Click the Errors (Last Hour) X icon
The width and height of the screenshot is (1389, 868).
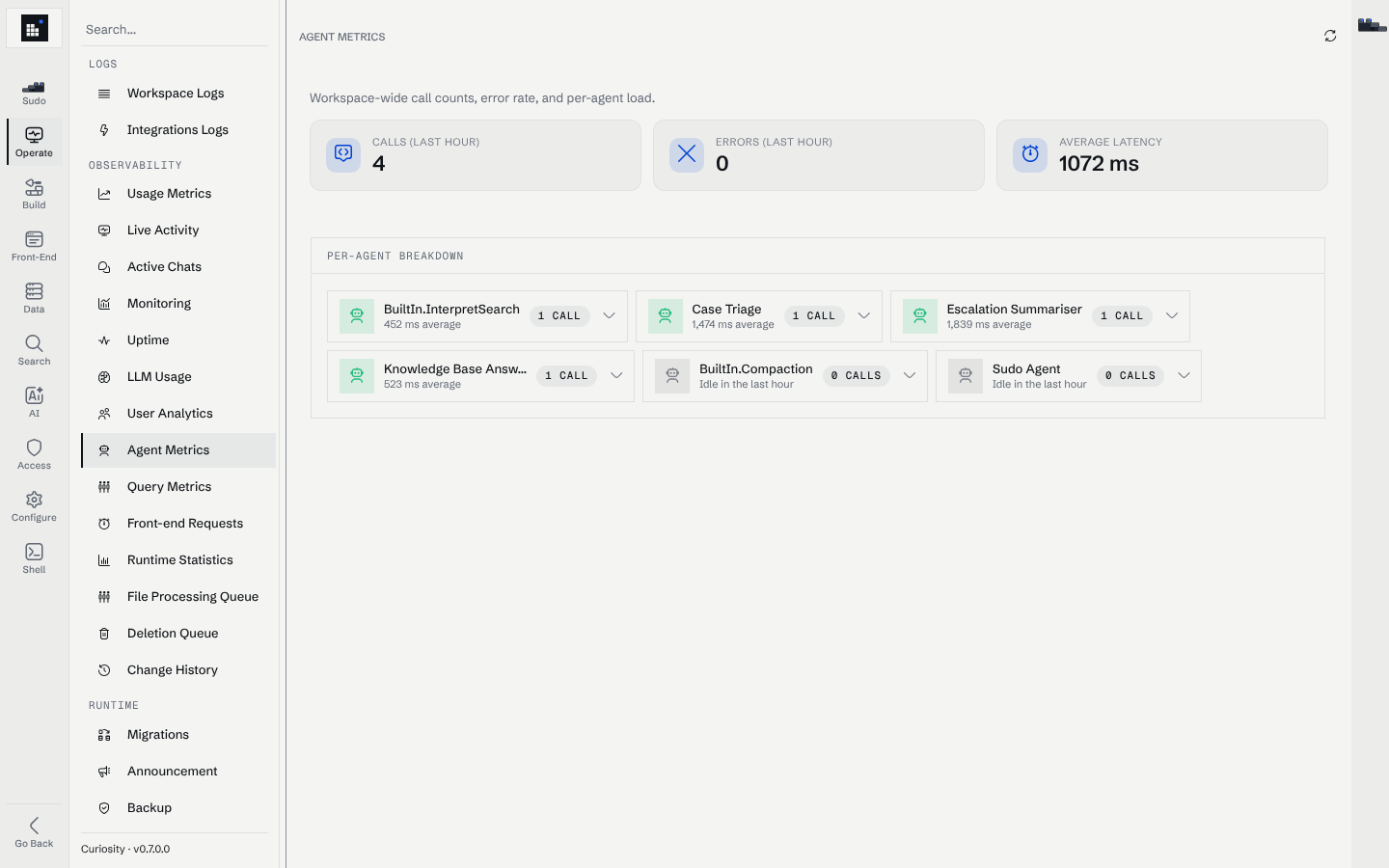pos(687,154)
